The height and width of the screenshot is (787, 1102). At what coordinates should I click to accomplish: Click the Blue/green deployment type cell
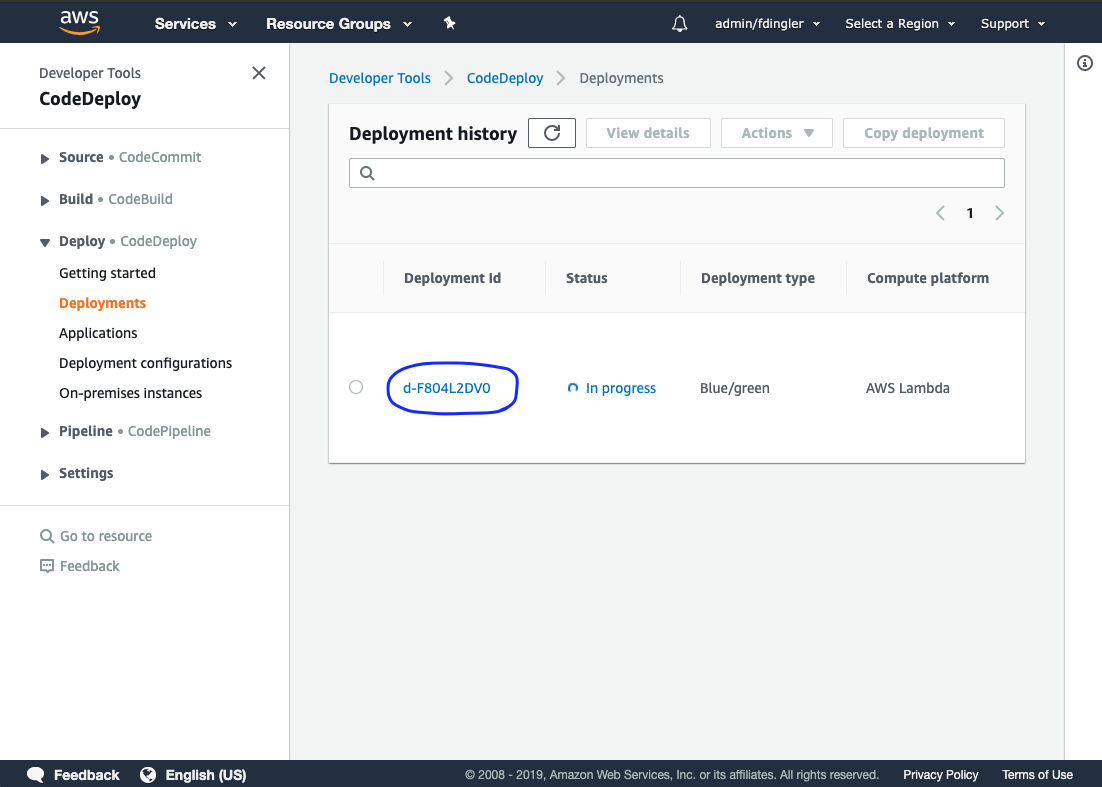click(x=734, y=388)
